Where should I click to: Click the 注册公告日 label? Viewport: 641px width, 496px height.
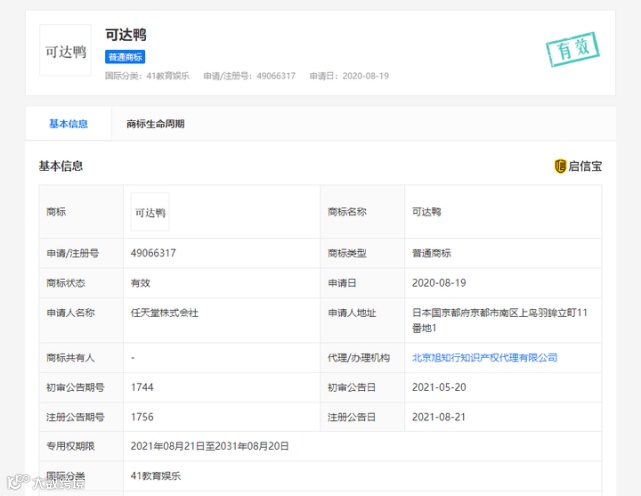click(352, 417)
